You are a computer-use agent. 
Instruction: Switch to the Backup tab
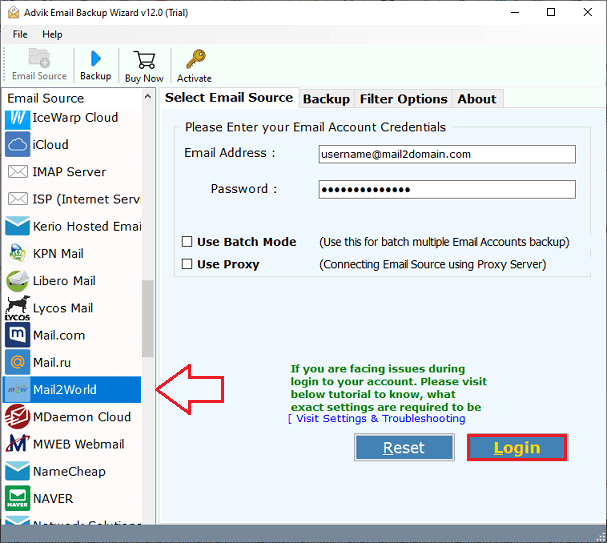326,99
